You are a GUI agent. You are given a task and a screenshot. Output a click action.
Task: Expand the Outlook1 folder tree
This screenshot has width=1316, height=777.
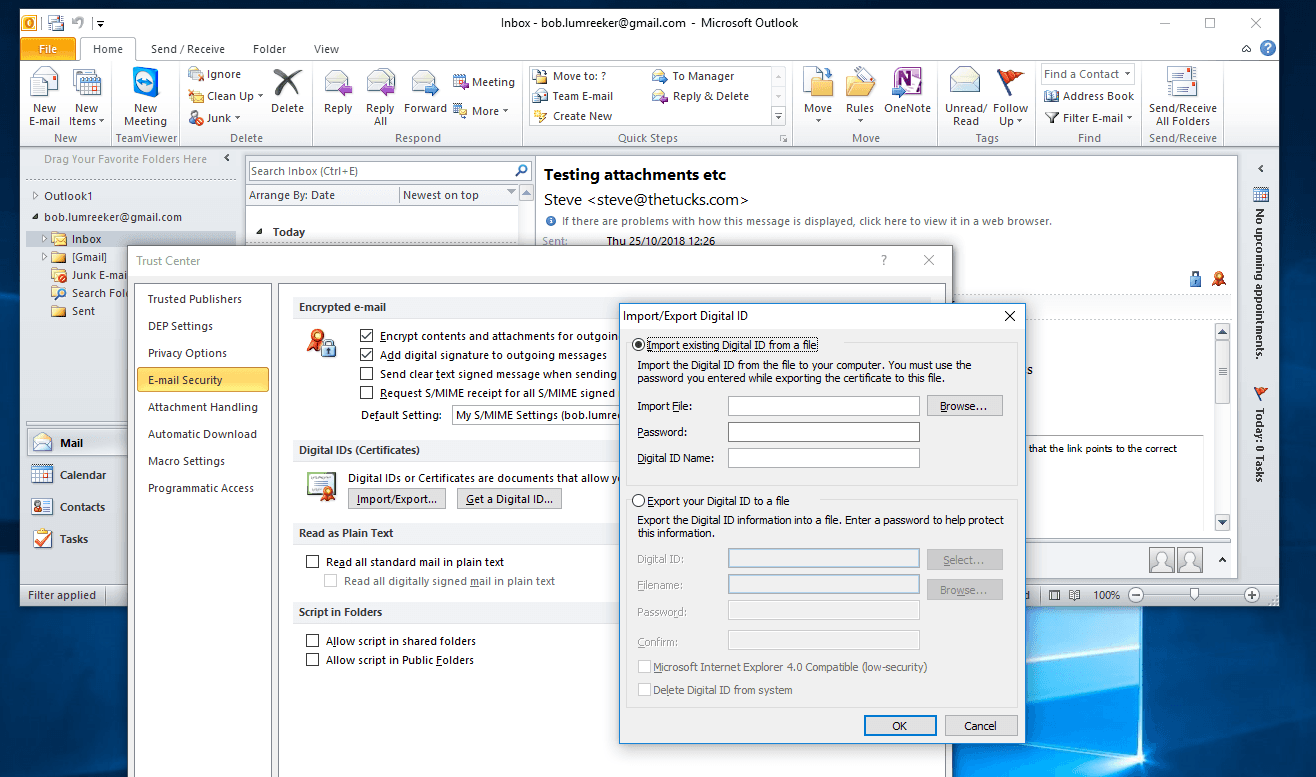click(36, 196)
